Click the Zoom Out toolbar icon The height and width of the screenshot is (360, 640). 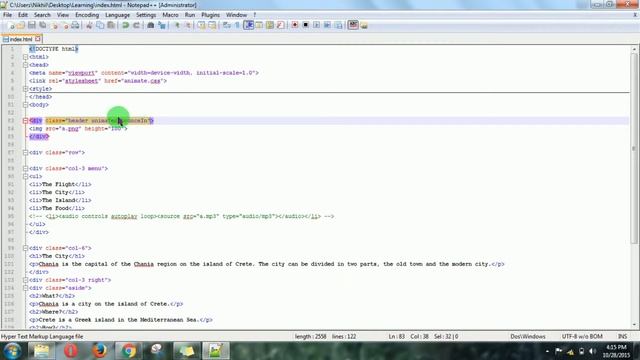click(188, 25)
